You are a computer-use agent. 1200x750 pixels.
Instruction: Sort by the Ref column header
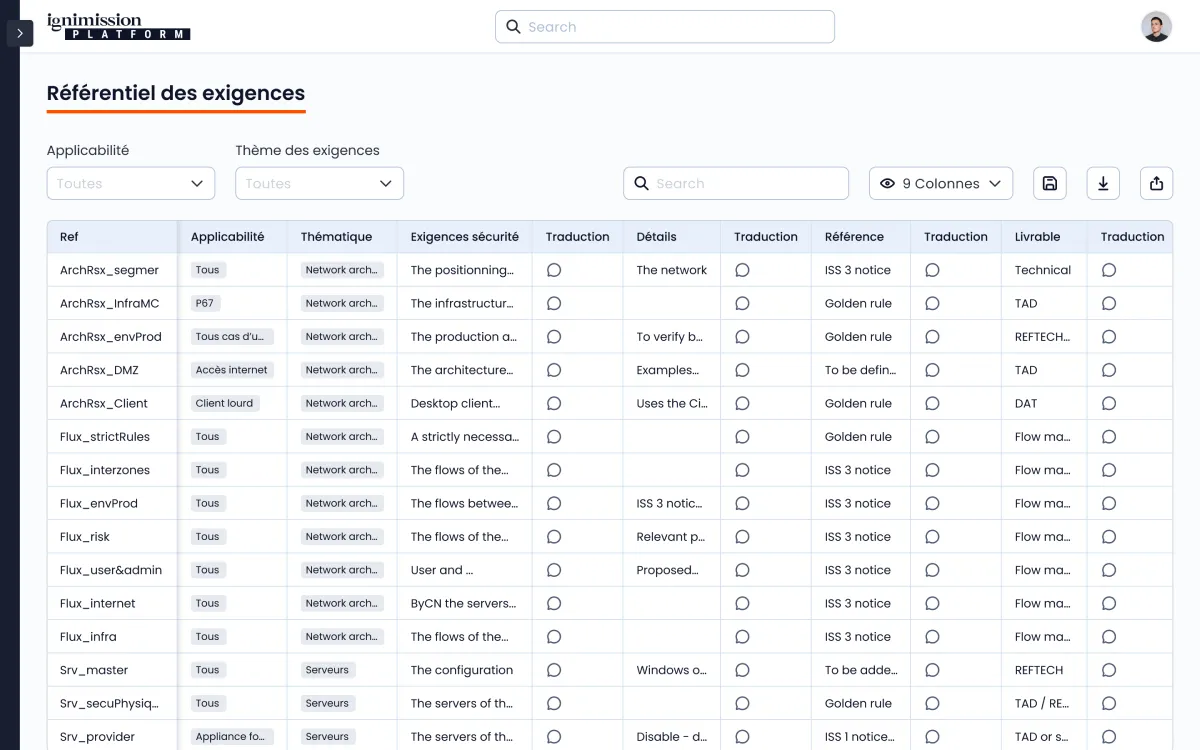tap(70, 237)
